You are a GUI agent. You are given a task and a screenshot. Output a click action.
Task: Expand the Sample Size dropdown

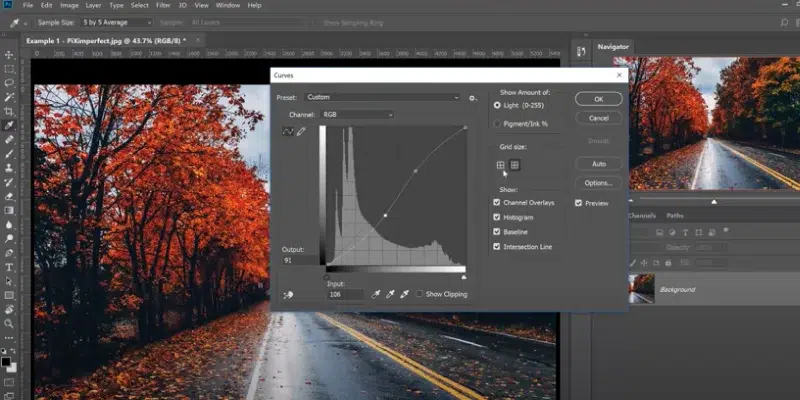click(117, 22)
